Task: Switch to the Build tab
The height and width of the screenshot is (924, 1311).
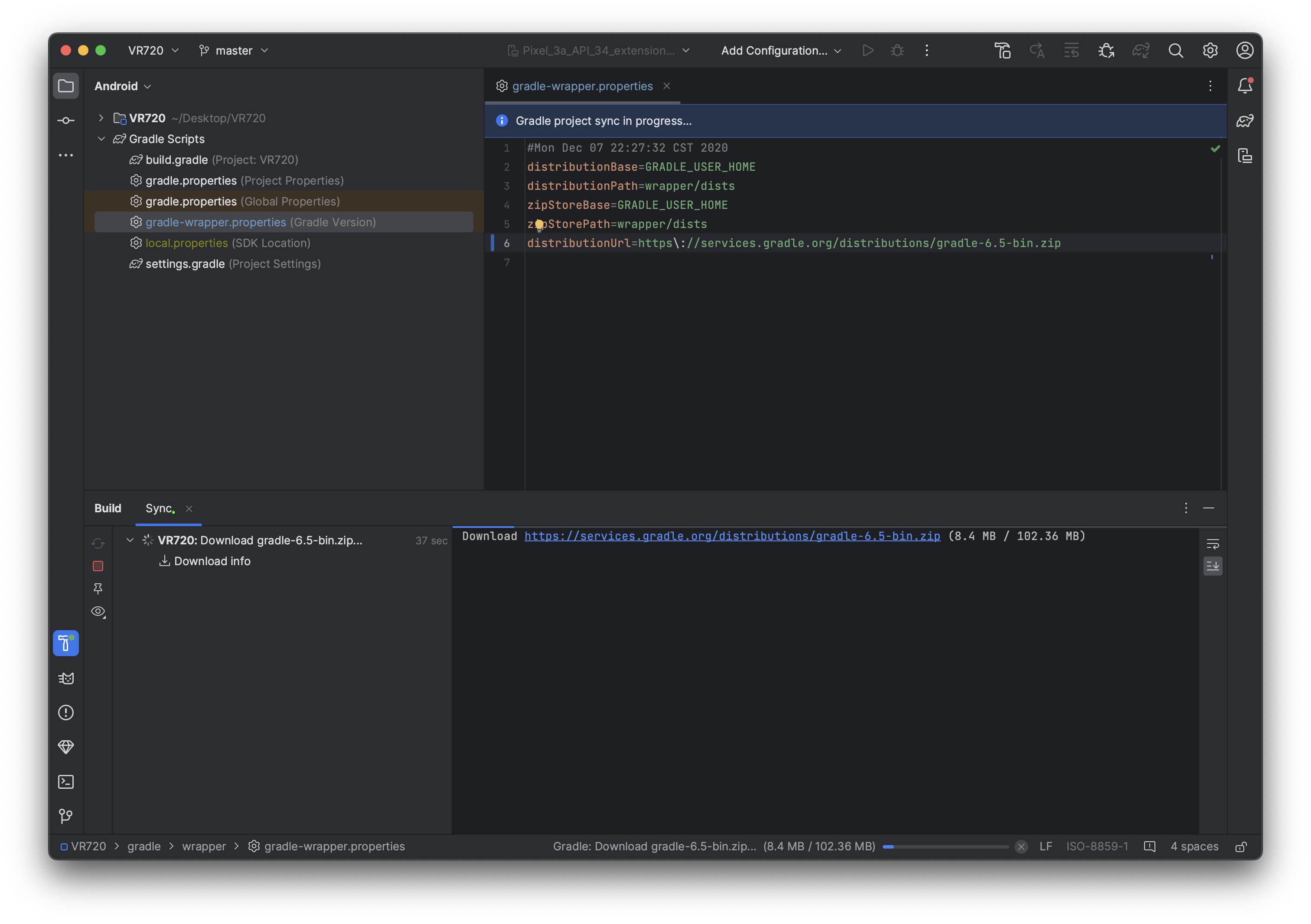Action: click(x=108, y=508)
